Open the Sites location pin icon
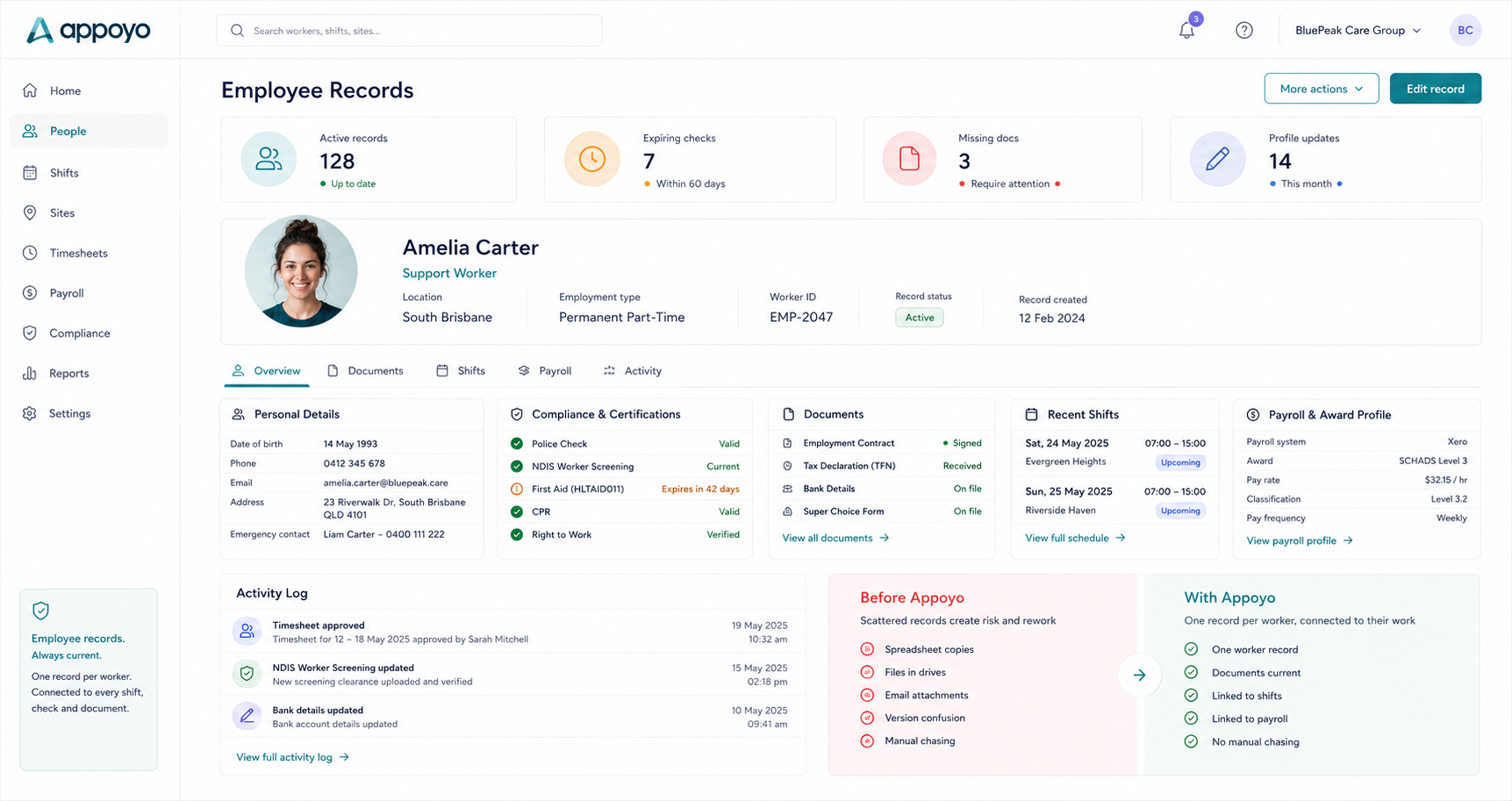 [x=30, y=213]
